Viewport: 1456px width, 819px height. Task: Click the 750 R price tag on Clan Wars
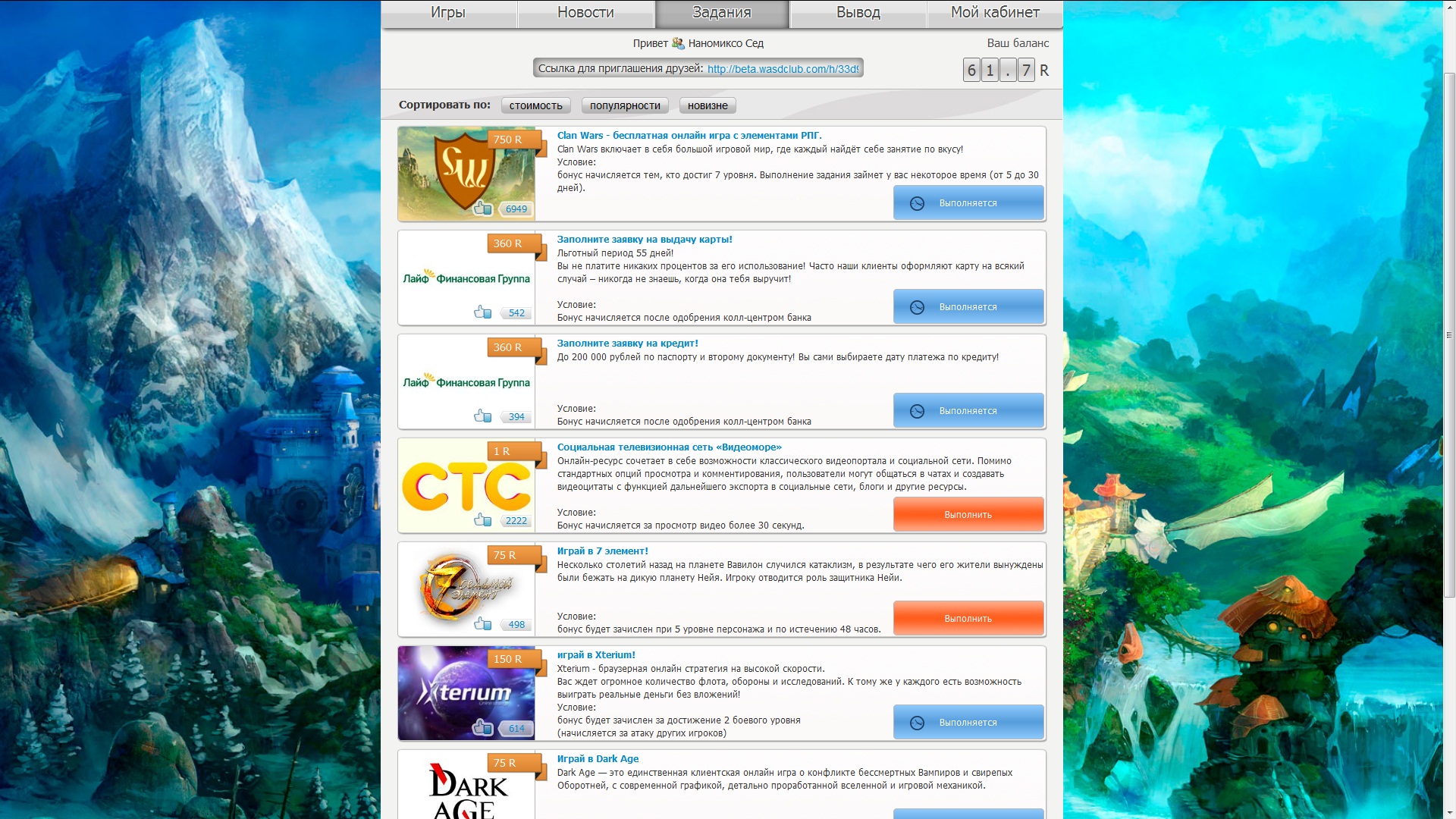(515, 140)
